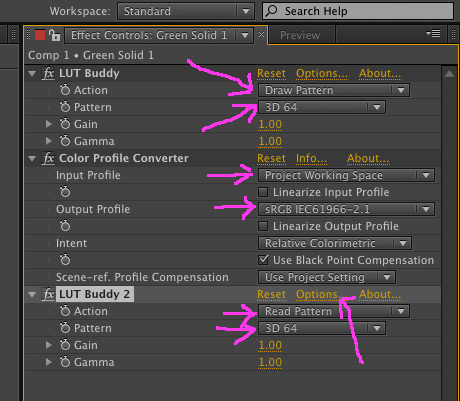Viewport: 460px width, 401px height.
Task: Reset the LUT Buddy effect
Action: click(x=271, y=73)
